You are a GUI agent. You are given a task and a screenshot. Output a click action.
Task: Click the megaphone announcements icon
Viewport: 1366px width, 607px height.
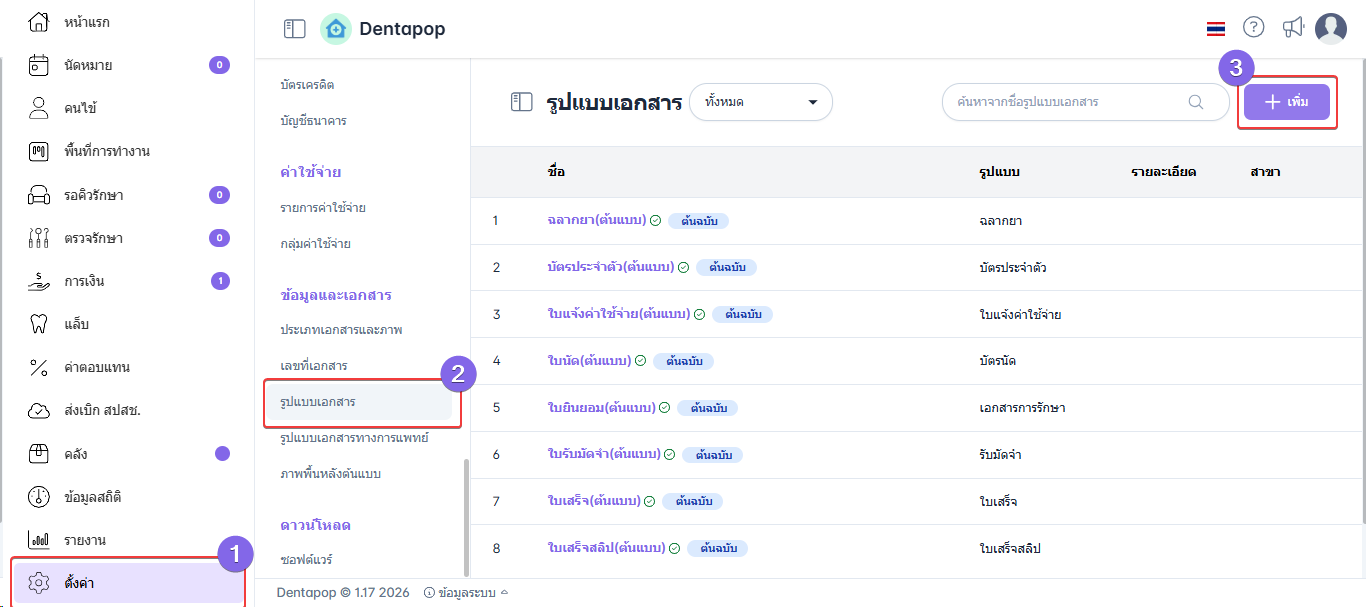(1293, 28)
